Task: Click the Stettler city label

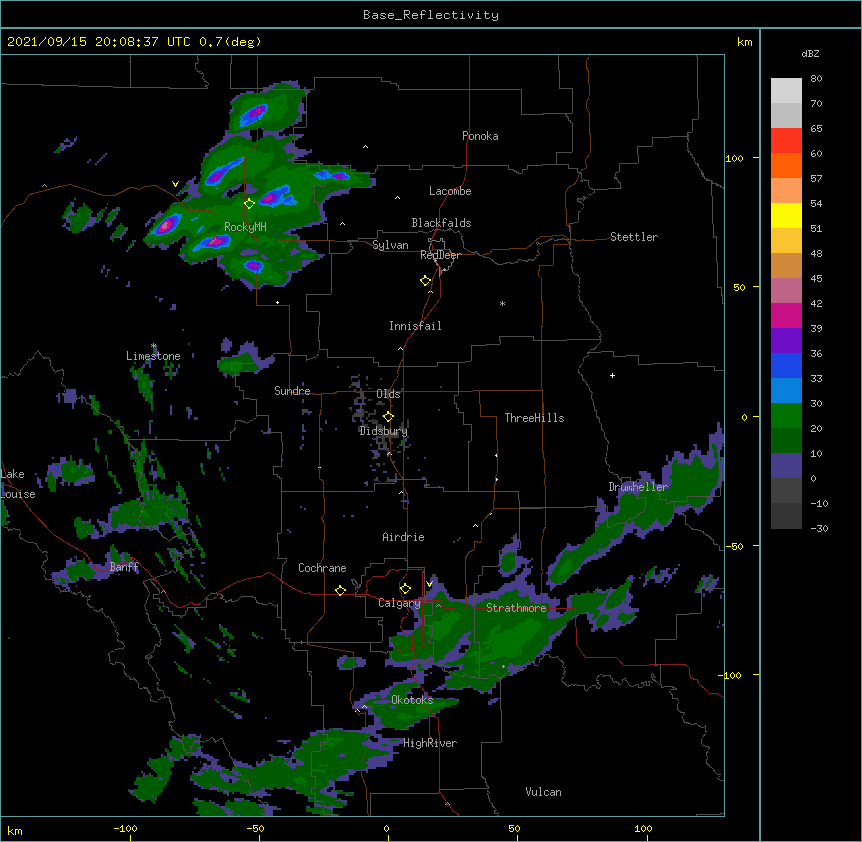Action: click(634, 237)
